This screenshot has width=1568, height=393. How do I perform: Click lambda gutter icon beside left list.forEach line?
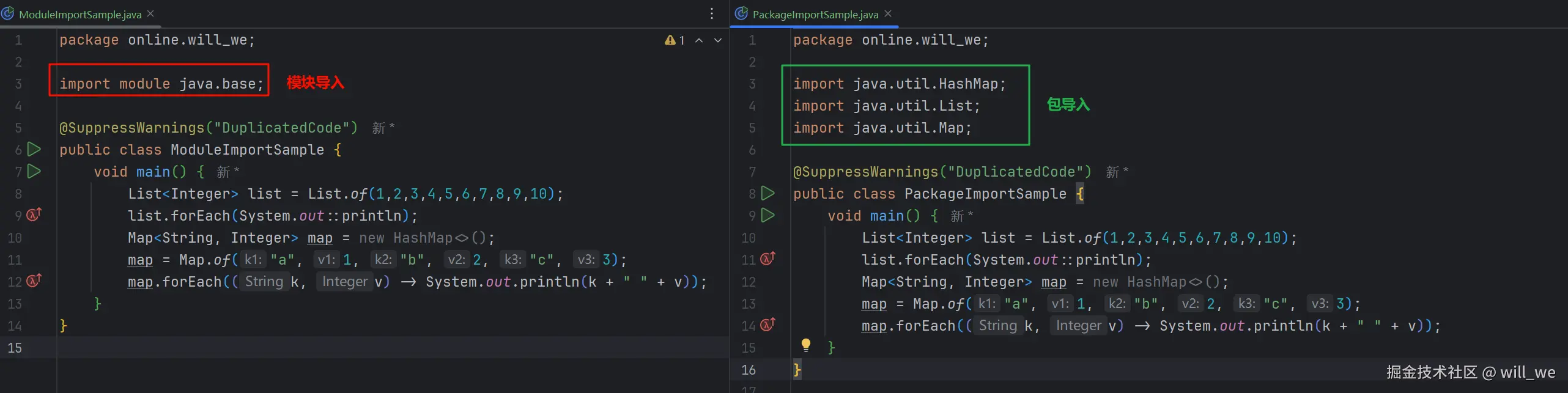pyautogui.click(x=34, y=215)
